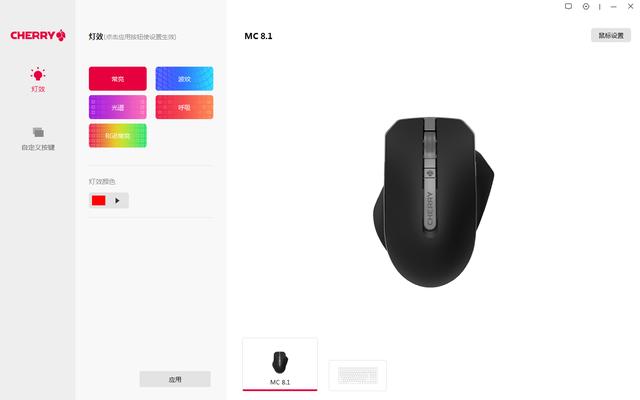Click the Cherry emblem on the mouse image
This screenshot has height=400, width=640.
pyautogui.click(x=429, y=173)
